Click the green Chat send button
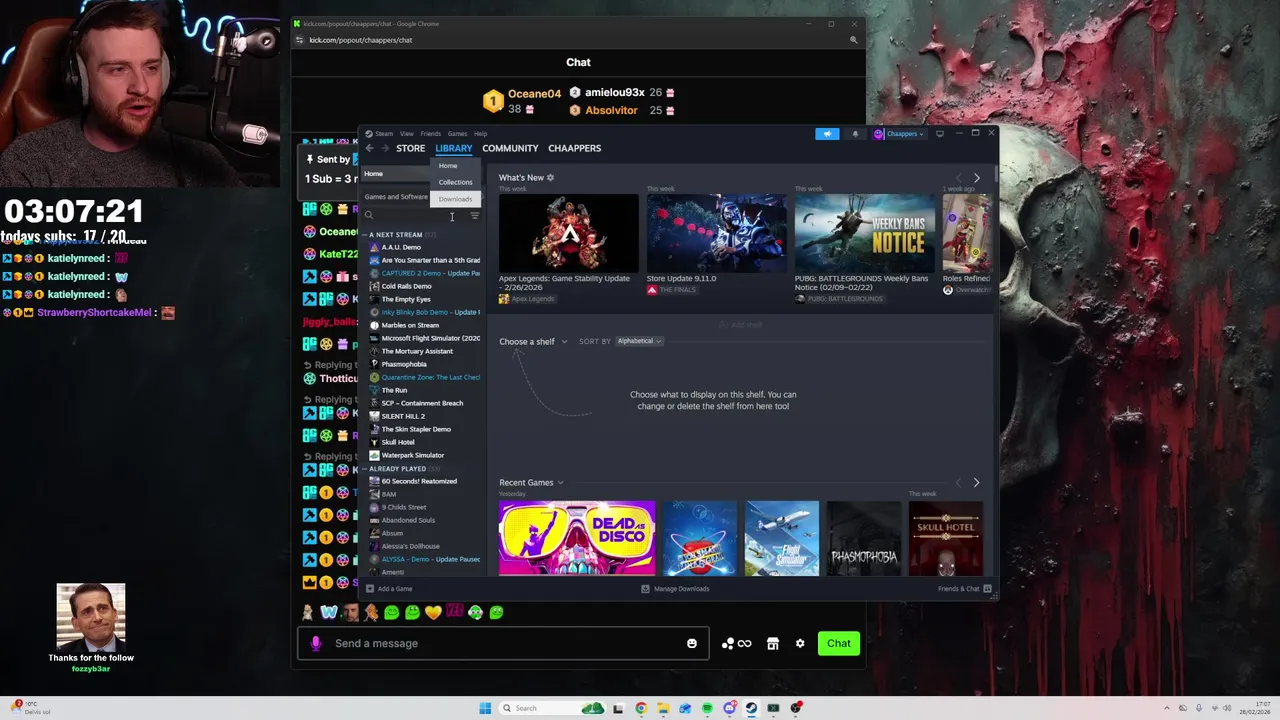1280x720 pixels. [839, 643]
